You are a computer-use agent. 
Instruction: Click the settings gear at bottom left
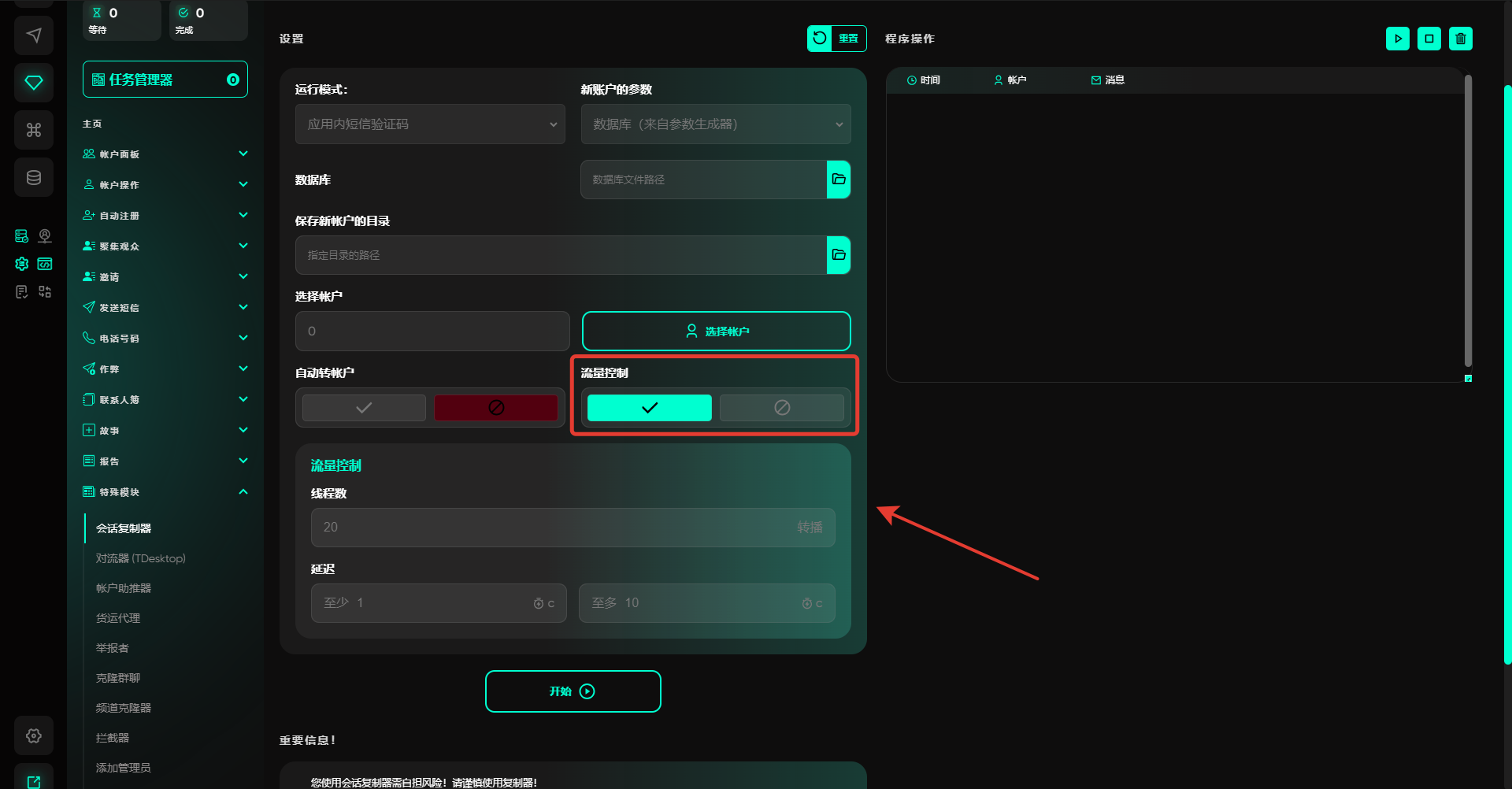pyautogui.click(x=34, y=735)
